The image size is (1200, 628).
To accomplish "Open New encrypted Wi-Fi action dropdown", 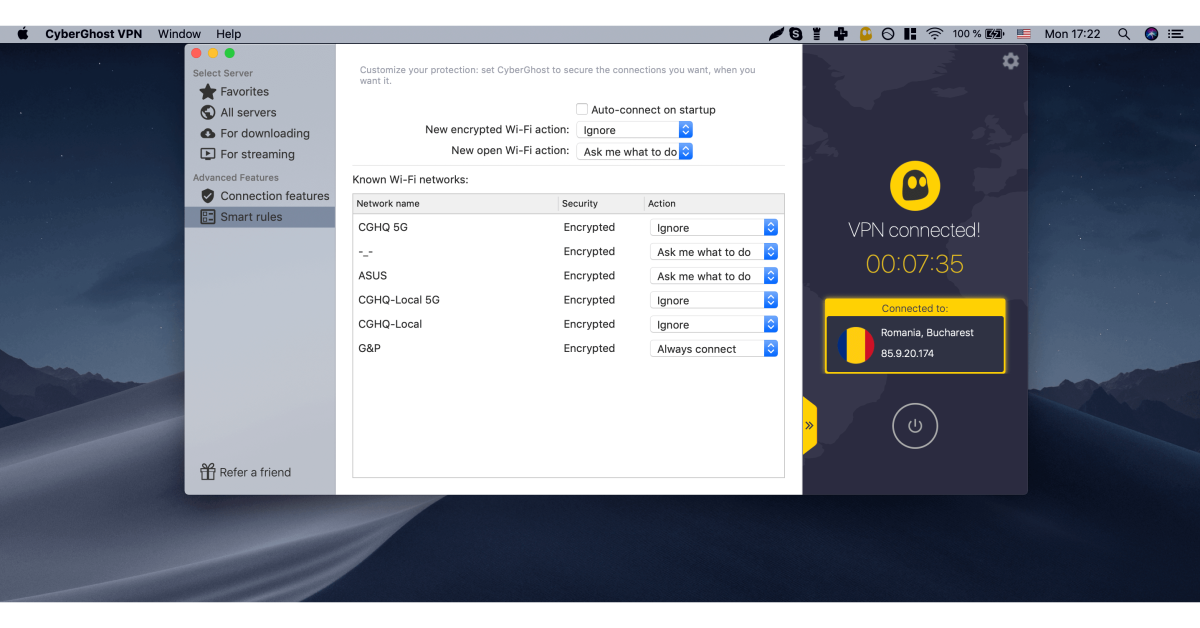I will tap(635, 130).
